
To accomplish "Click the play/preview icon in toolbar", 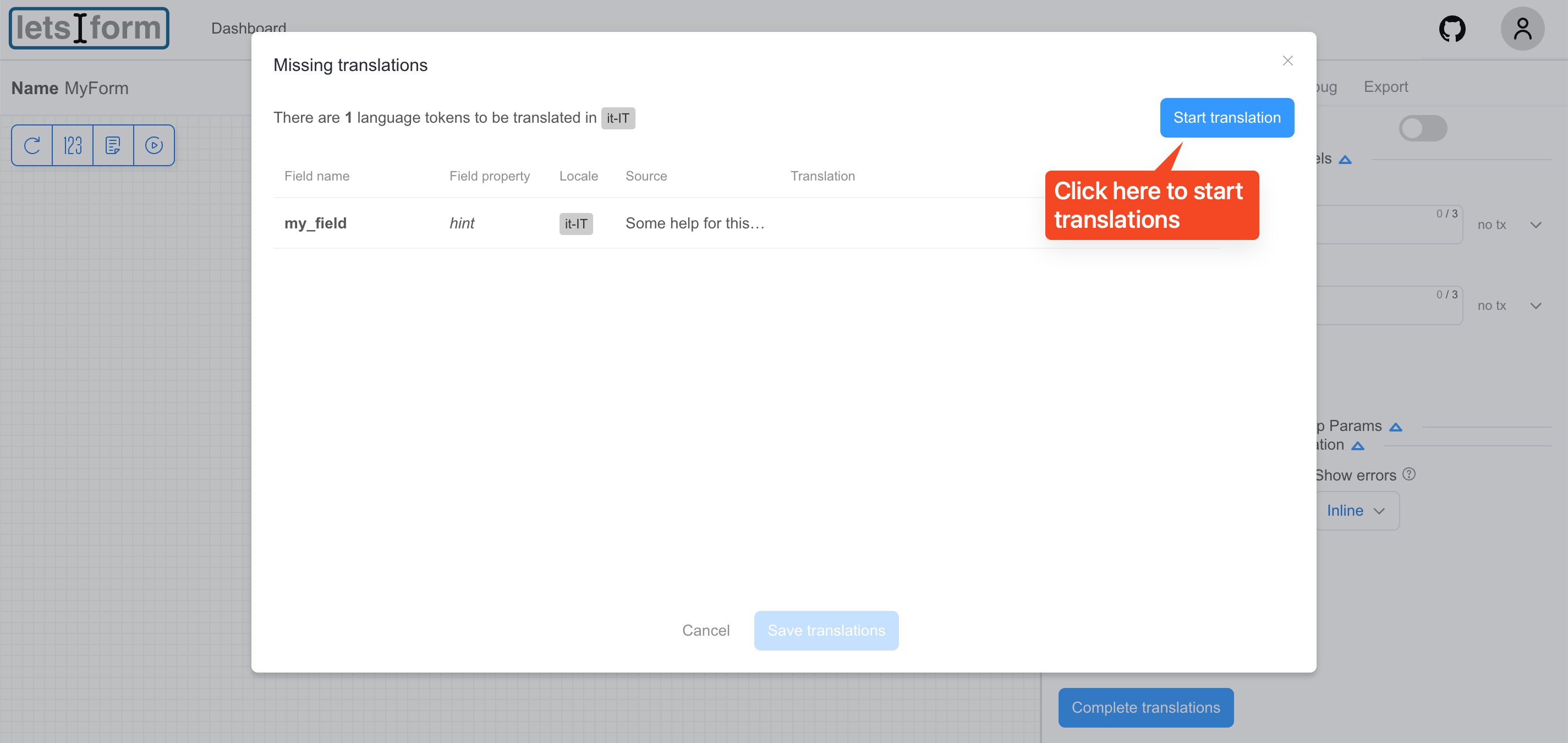I will tap(153, 143).
